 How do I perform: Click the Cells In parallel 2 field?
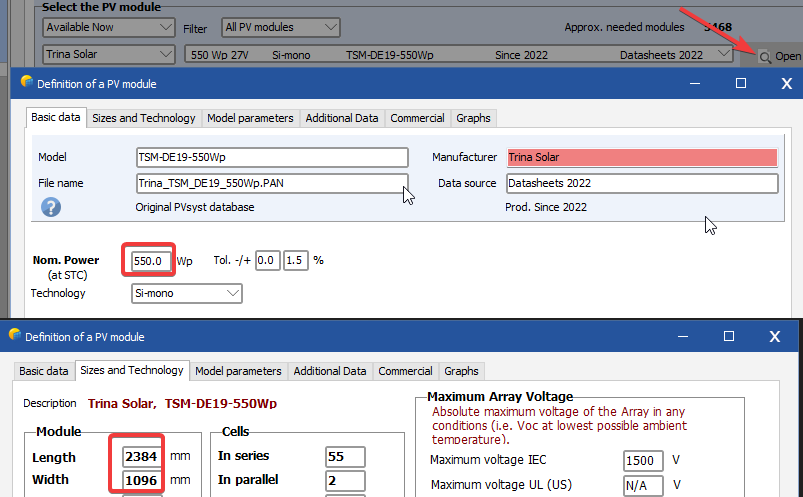(345, 481)
